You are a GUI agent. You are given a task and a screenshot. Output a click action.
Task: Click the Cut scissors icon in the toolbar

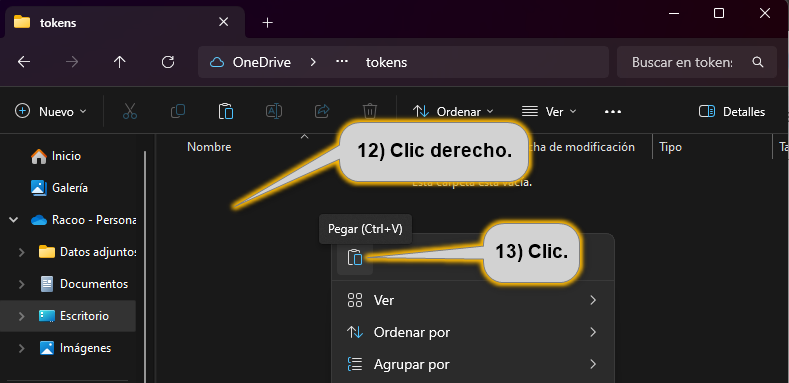click(130, 111)
